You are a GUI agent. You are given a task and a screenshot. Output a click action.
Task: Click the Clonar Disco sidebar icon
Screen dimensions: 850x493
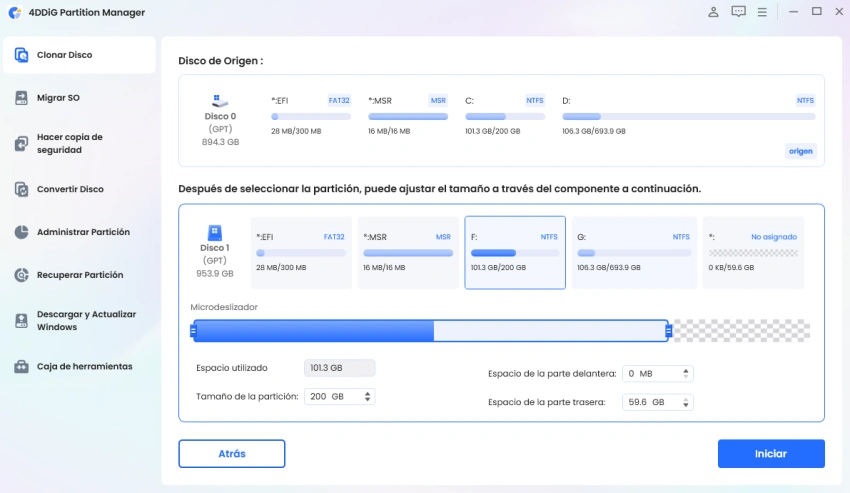coord(21,55)
